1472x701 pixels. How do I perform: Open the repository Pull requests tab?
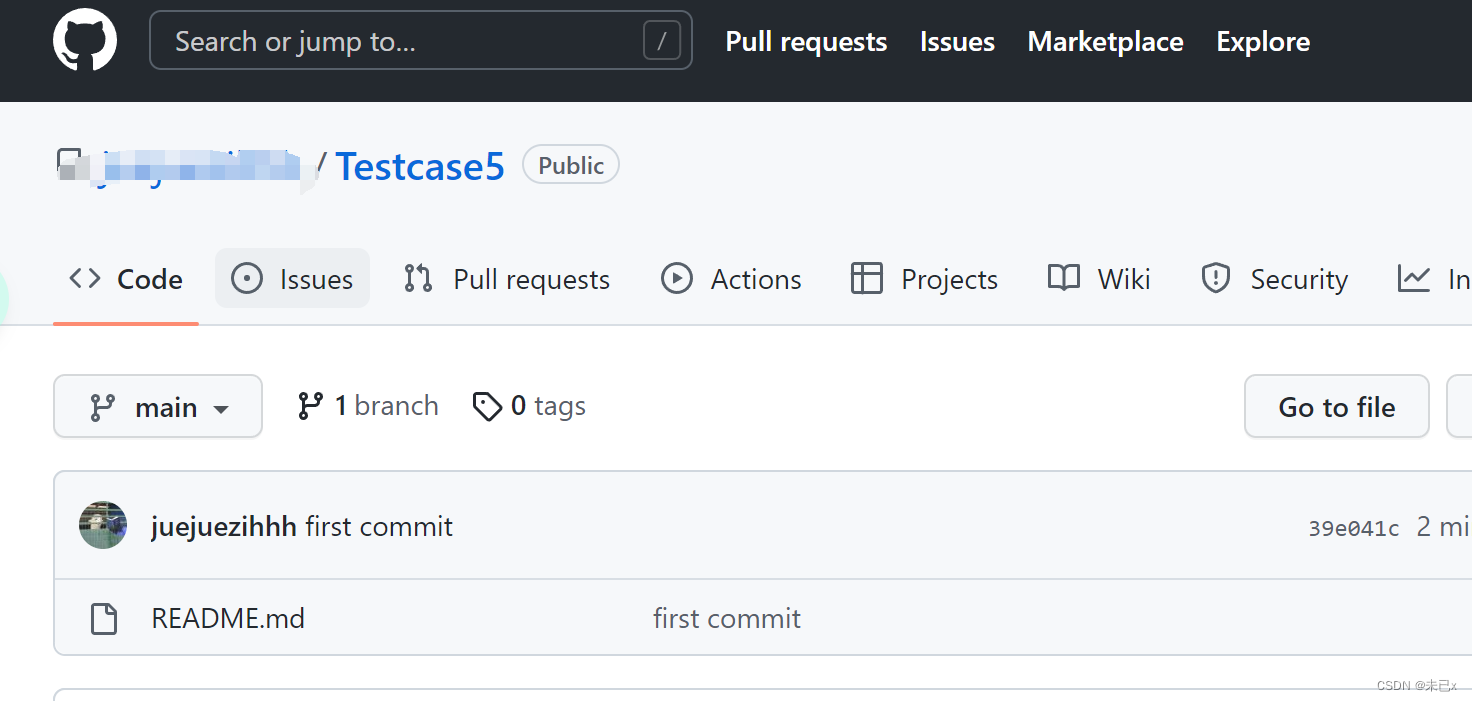pos(506,279)
